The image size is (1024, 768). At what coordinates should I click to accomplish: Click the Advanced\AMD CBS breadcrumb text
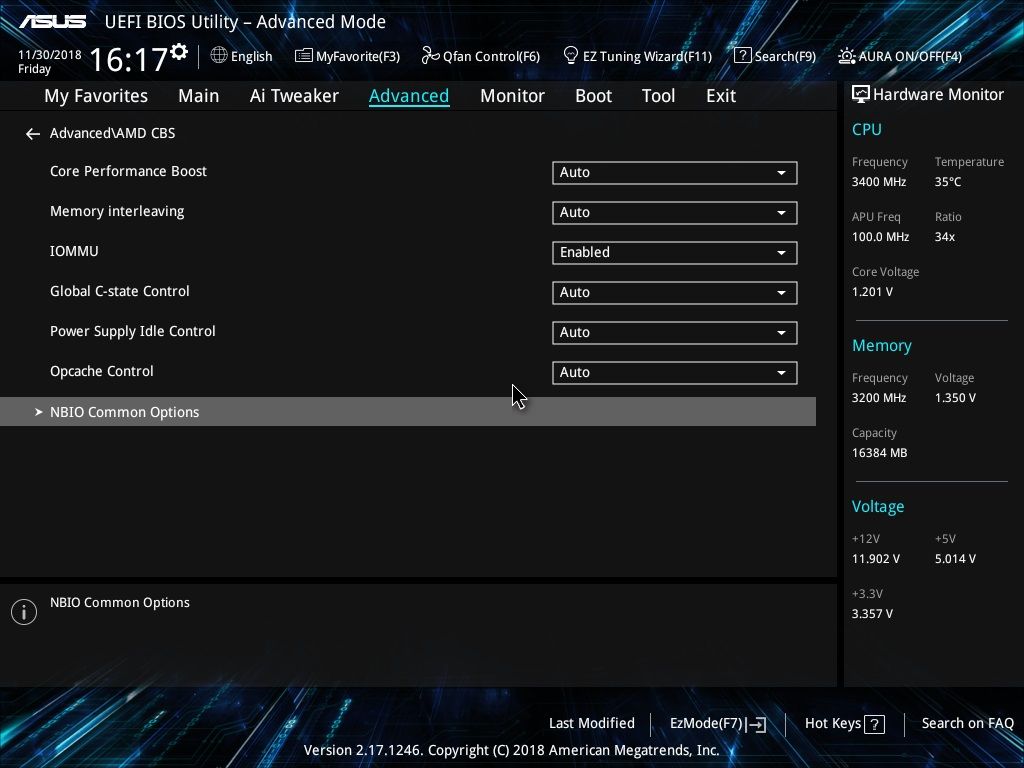click(112, 133)
